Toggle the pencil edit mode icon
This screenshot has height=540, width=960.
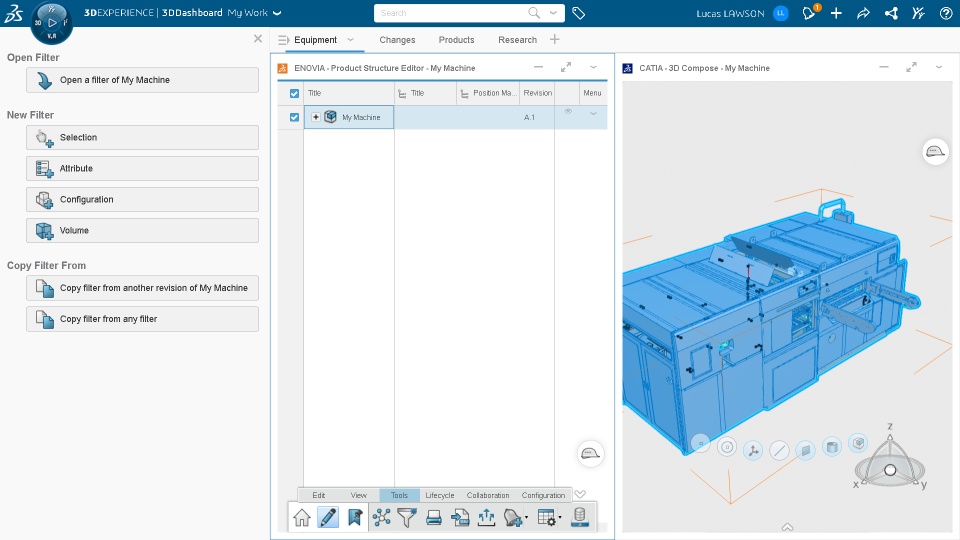tap(328, 517)
